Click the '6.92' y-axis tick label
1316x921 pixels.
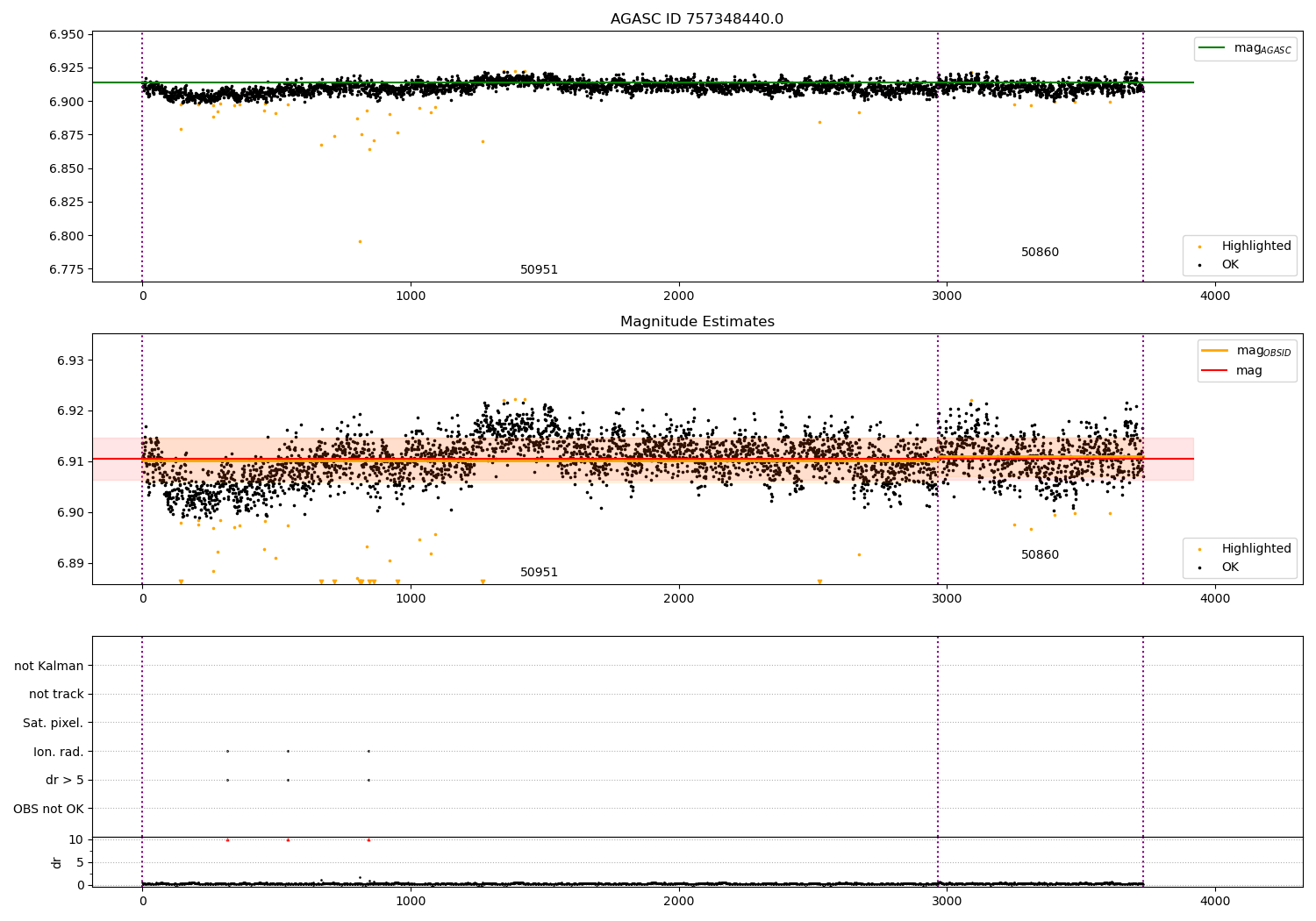[70, 411]
